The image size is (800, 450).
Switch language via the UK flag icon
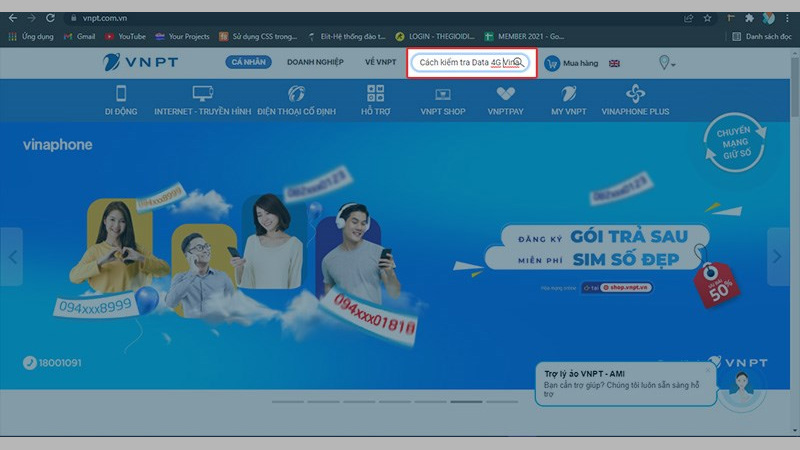tap(614, 63)
